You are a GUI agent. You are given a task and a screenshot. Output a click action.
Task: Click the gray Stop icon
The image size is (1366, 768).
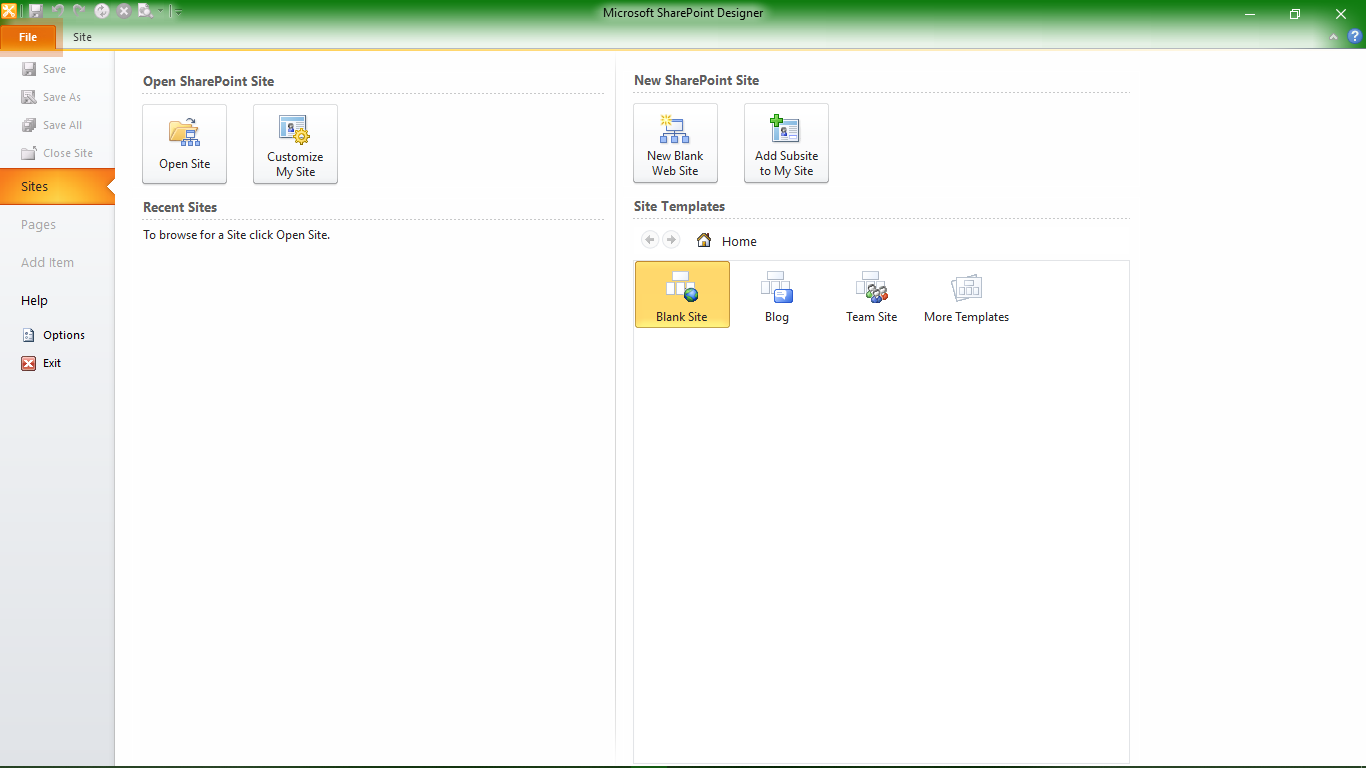(124, 11)
